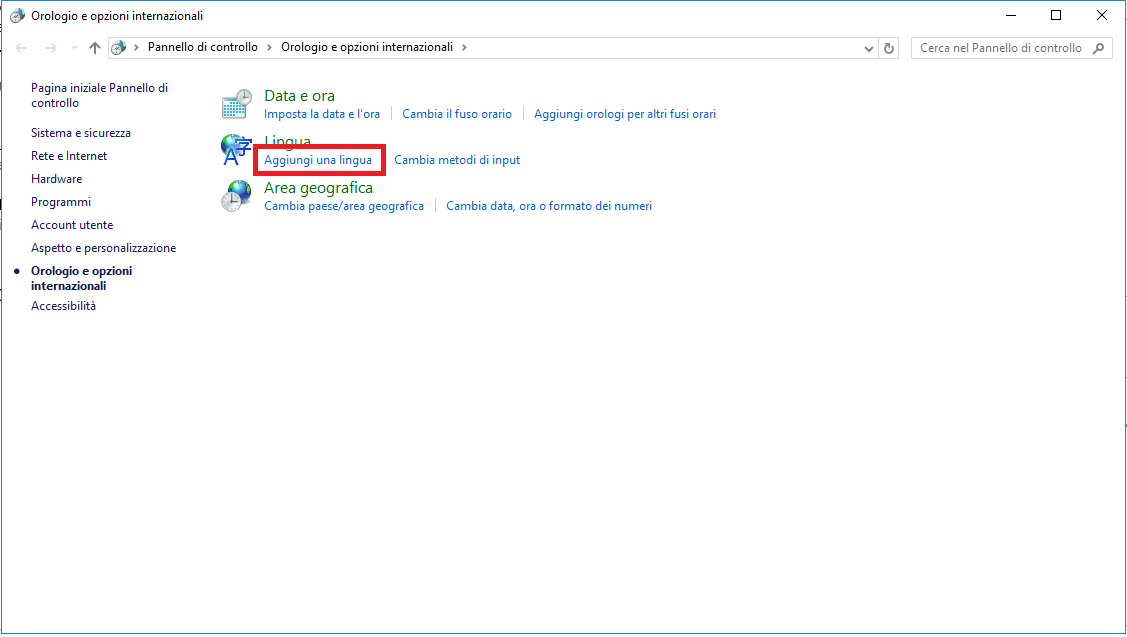1127x637 pixels.
Task: Open Sistema e sicurezza category
Action: (x=80, y=133)
